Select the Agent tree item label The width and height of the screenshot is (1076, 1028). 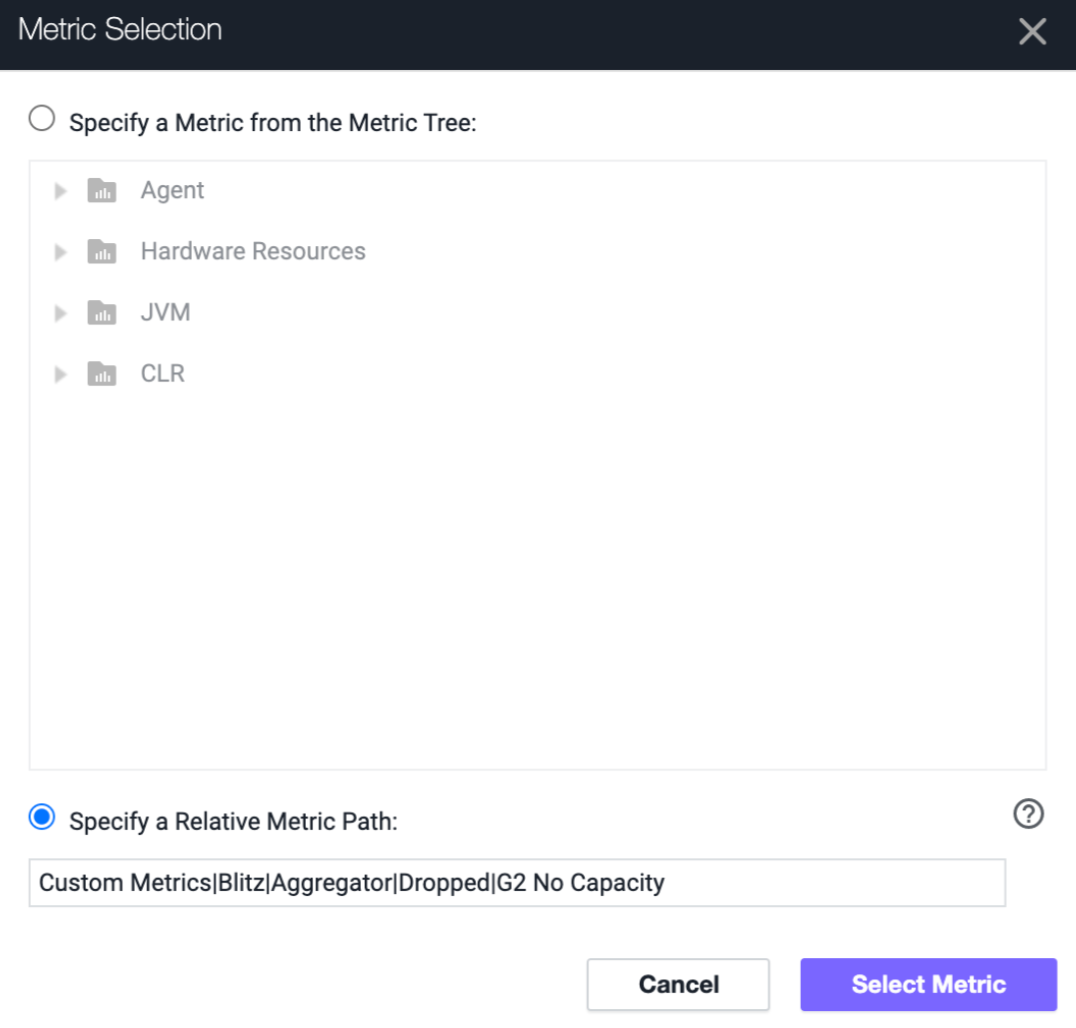point(172,190)
